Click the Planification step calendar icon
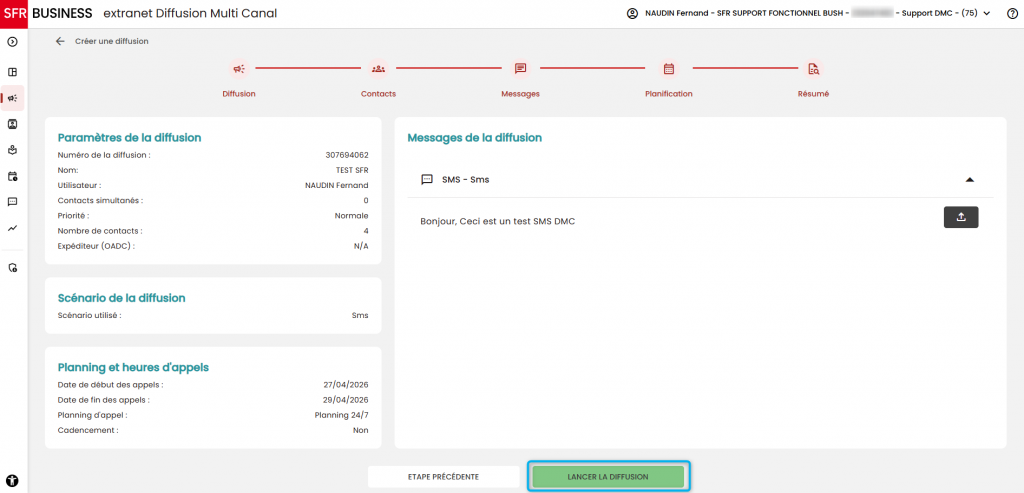 [x=669, y=69]
